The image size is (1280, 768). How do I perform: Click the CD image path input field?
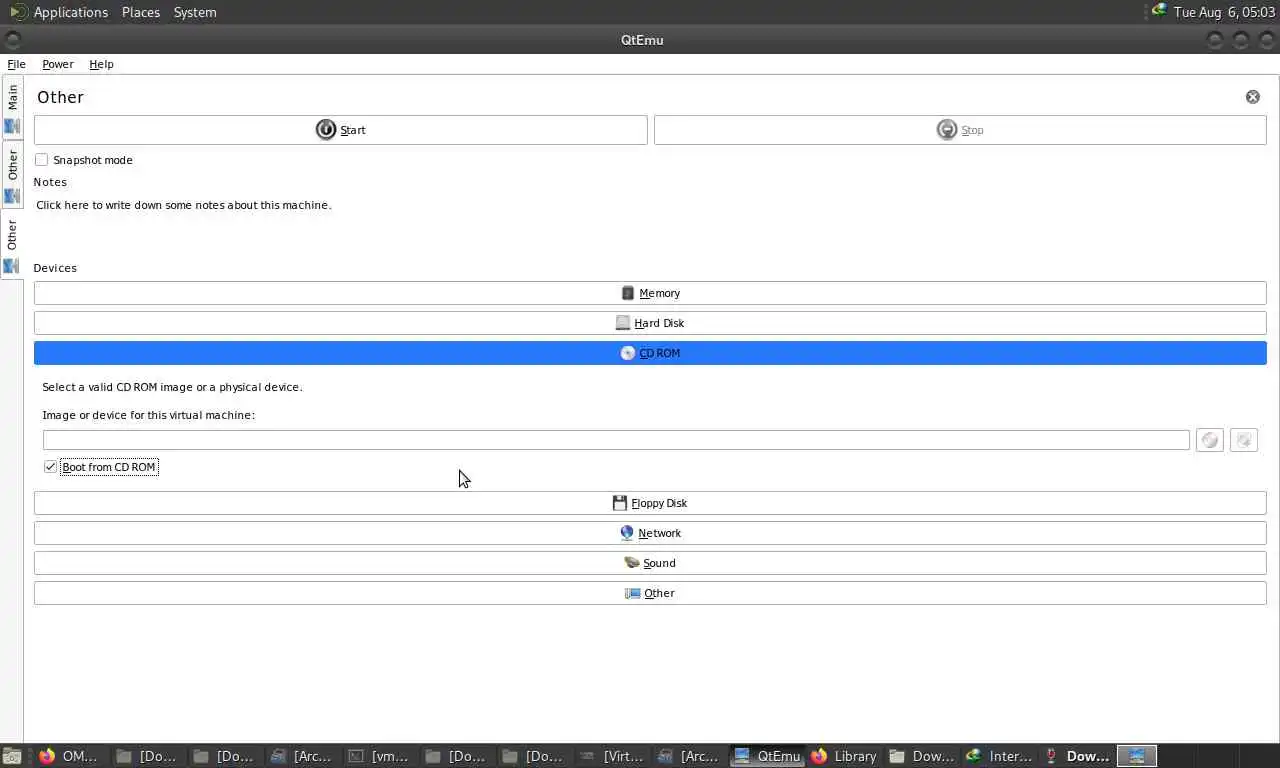coord(616,440)
